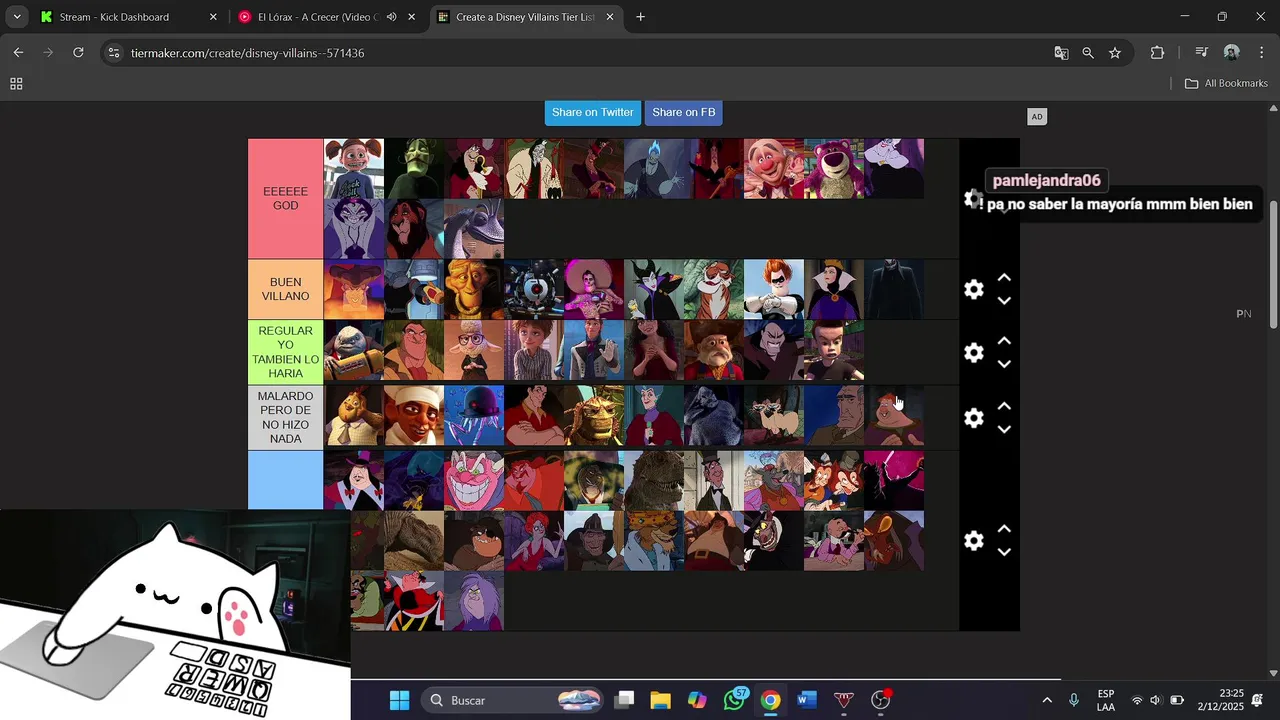Open settings gear for MALARDO PERO row
The image size is (1280, 720).
pyautogui.click(x=973, y=418)
